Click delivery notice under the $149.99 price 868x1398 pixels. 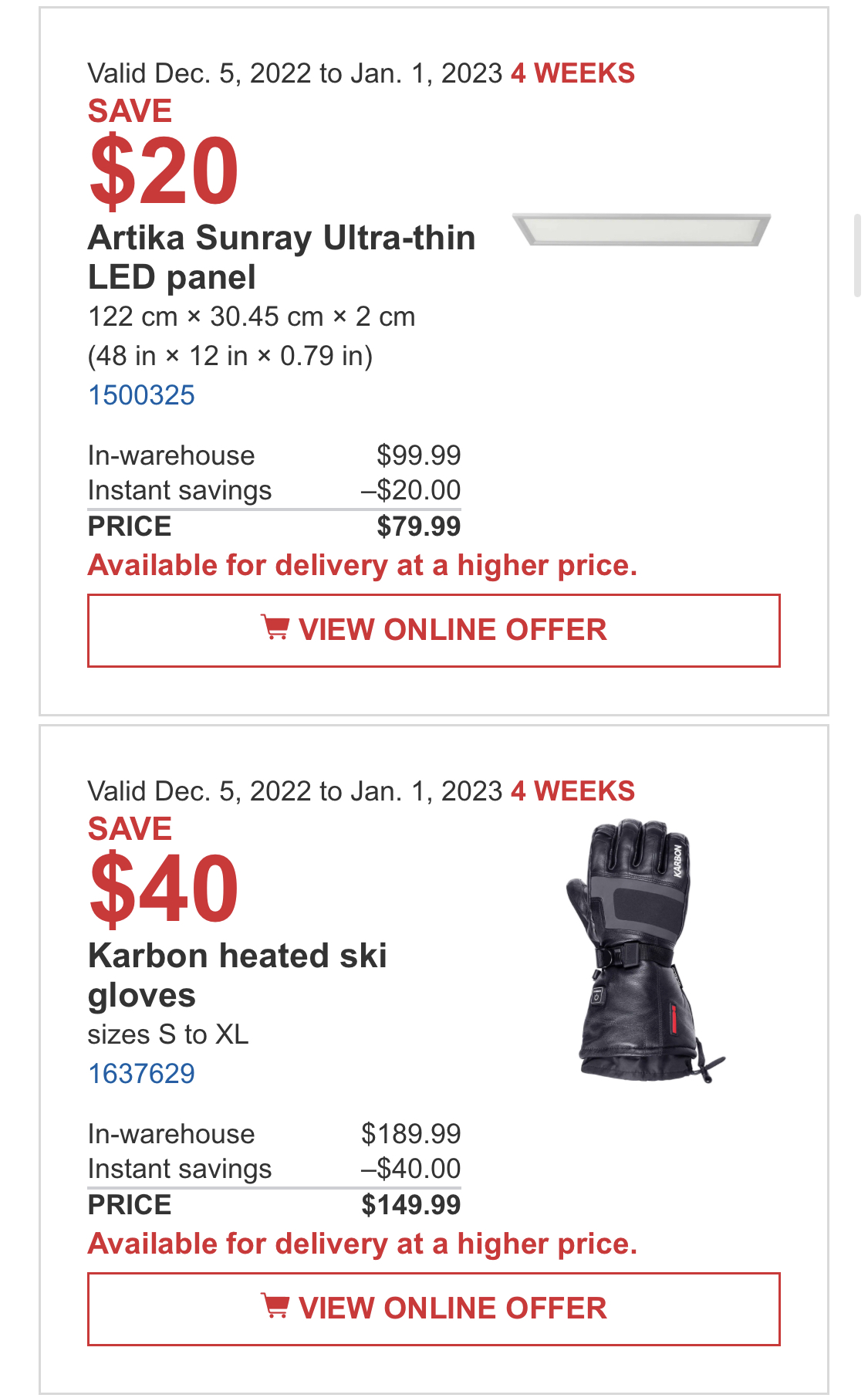tap(363, 1244)
